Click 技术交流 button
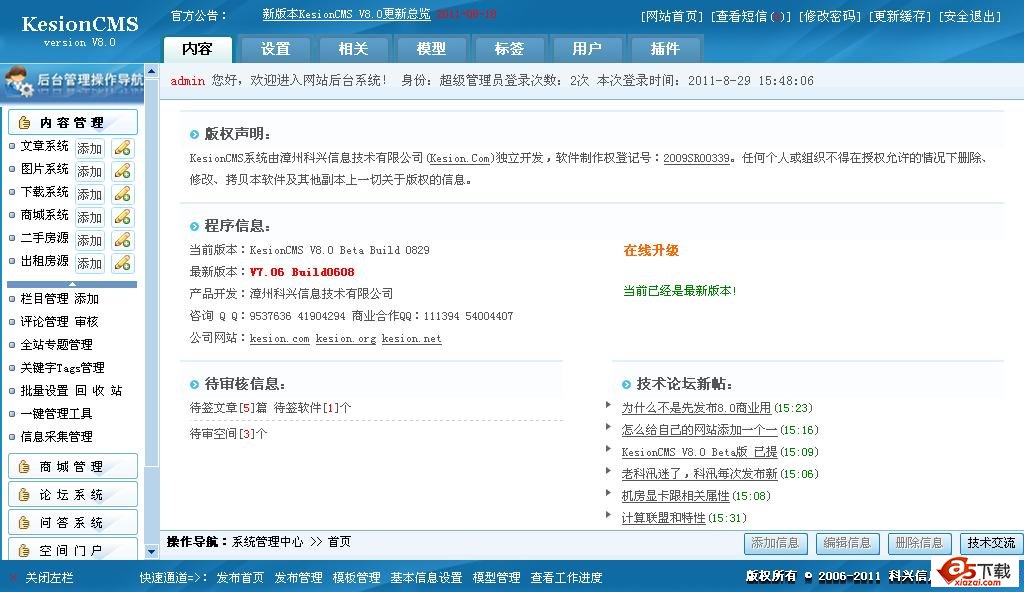Viewport: 1024px width, 592px height. pyautogui.click(x=991, y=543)
